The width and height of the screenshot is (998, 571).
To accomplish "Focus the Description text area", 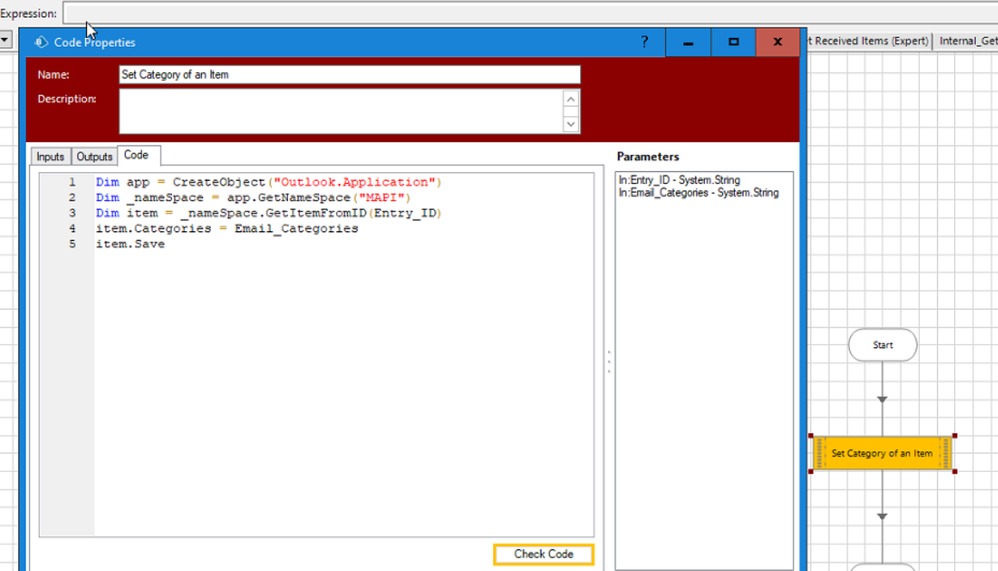I will pos(340,111).
